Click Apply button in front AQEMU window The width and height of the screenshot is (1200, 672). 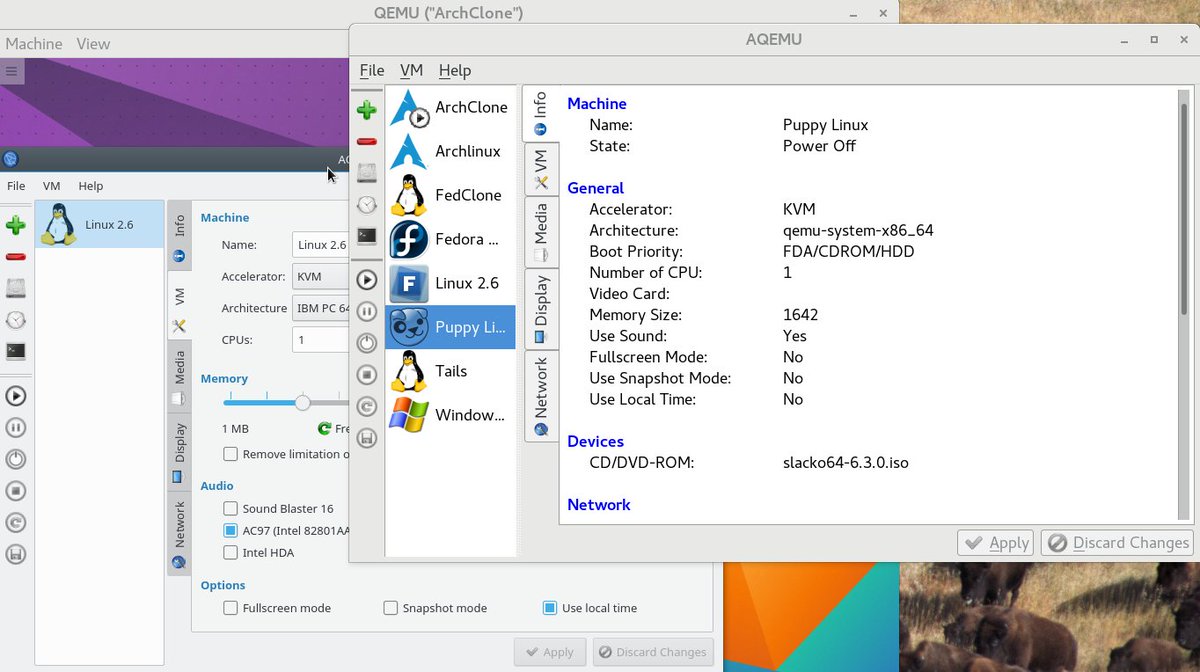(x=997, y=543)
